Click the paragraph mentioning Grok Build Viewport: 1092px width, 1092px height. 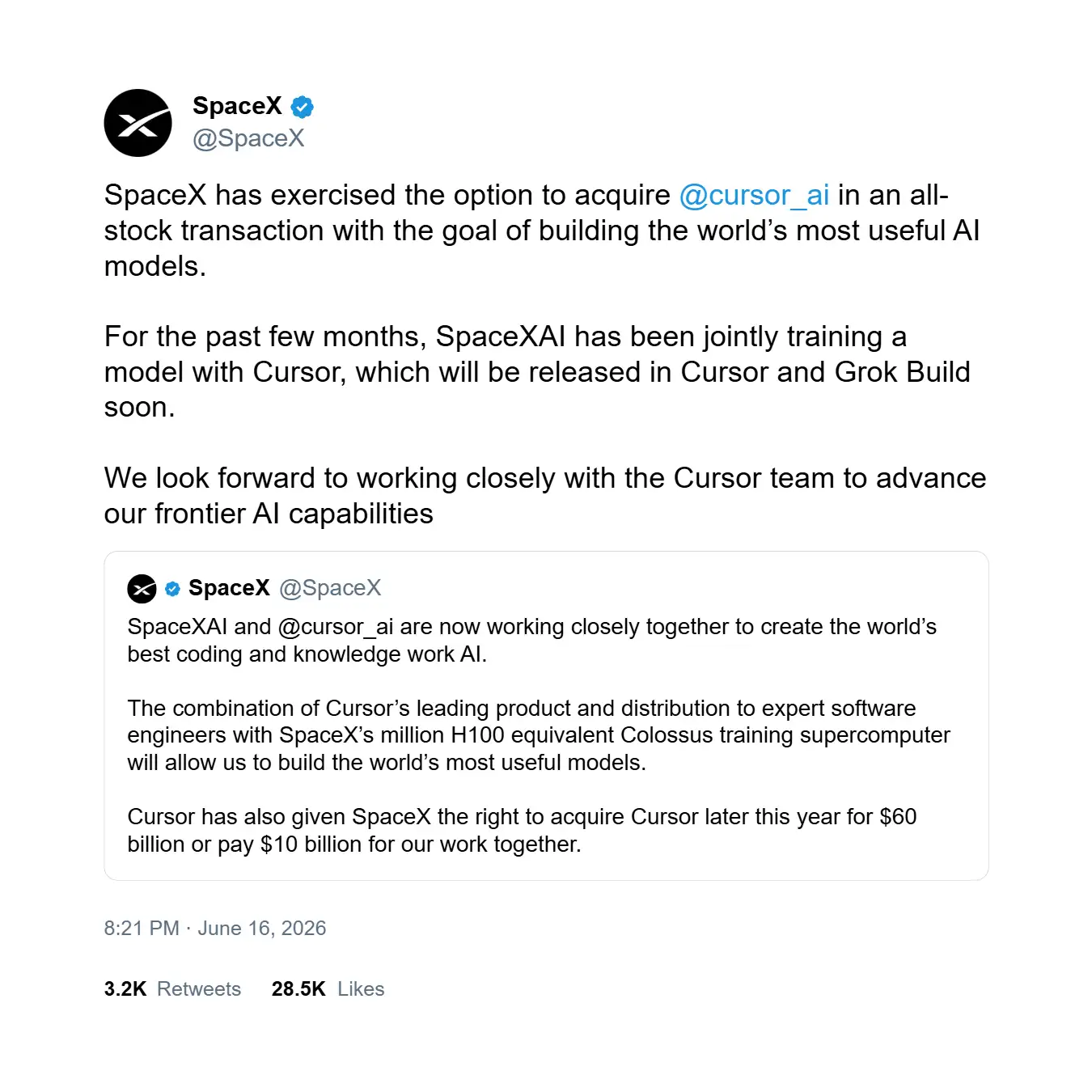537,372
